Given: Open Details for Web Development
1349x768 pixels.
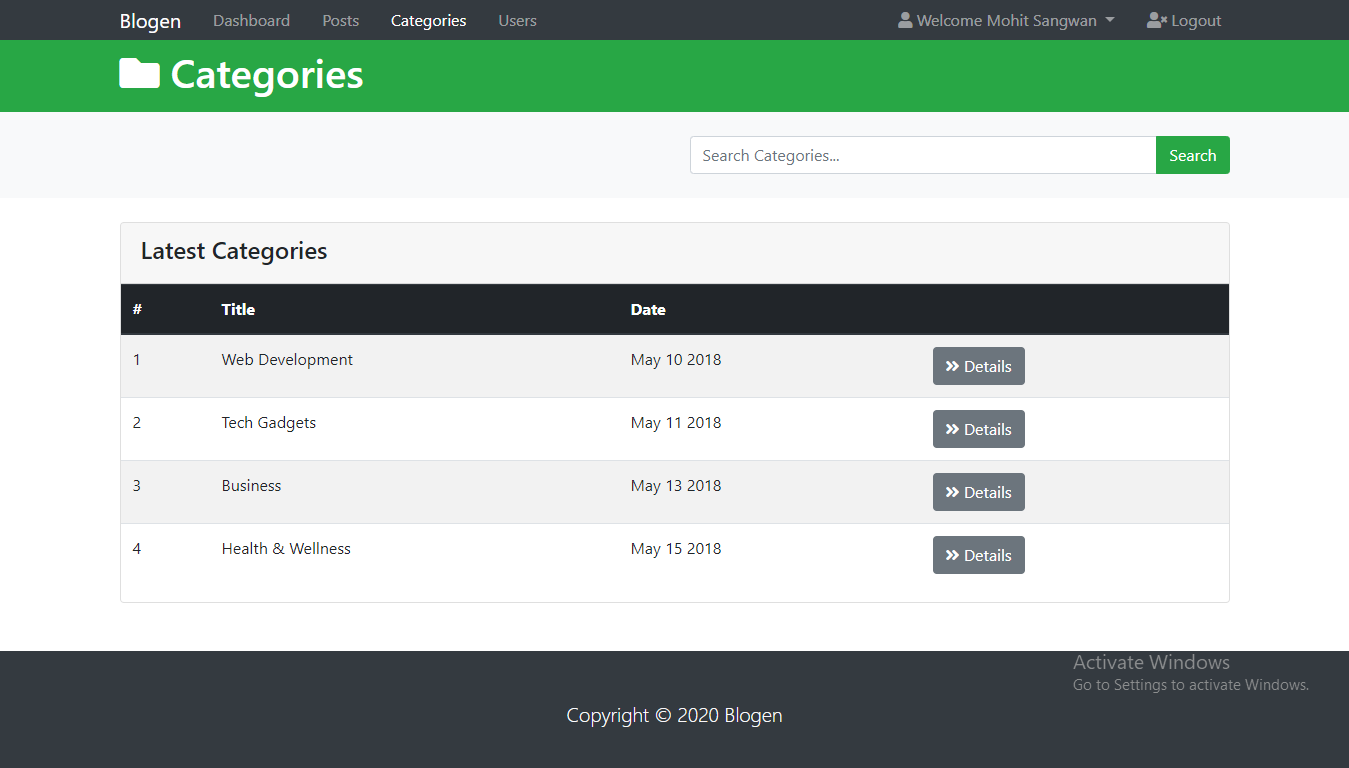Looking at the screenshot, I should (978, 366).
